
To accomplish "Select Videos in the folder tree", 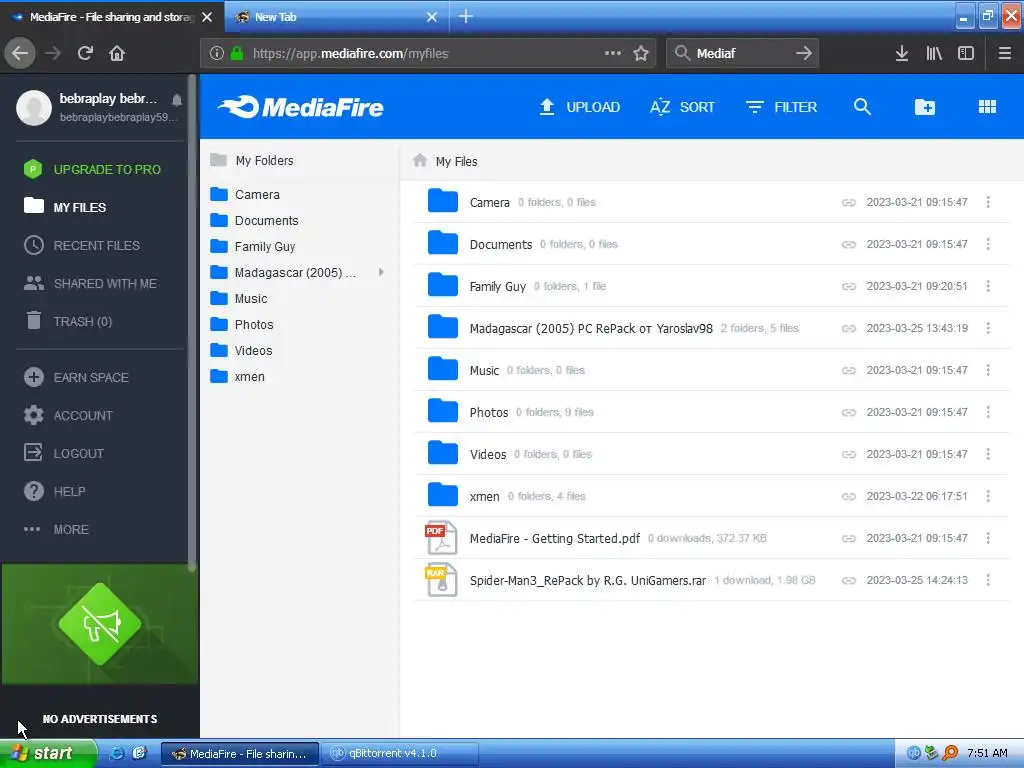I will click(241, 351).
